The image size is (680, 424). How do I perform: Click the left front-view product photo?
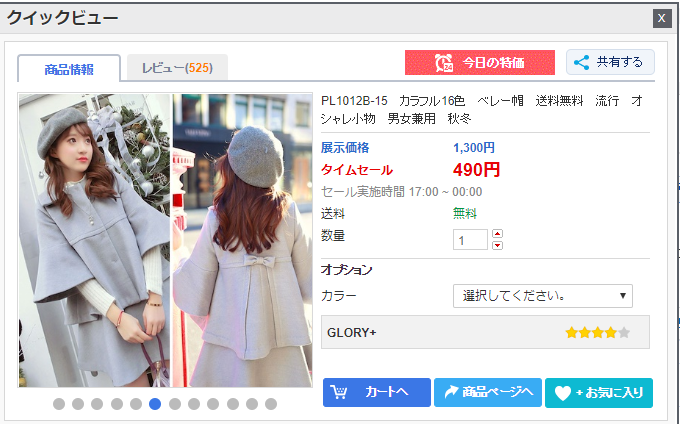pyautogui.click(x=94, y=240)
